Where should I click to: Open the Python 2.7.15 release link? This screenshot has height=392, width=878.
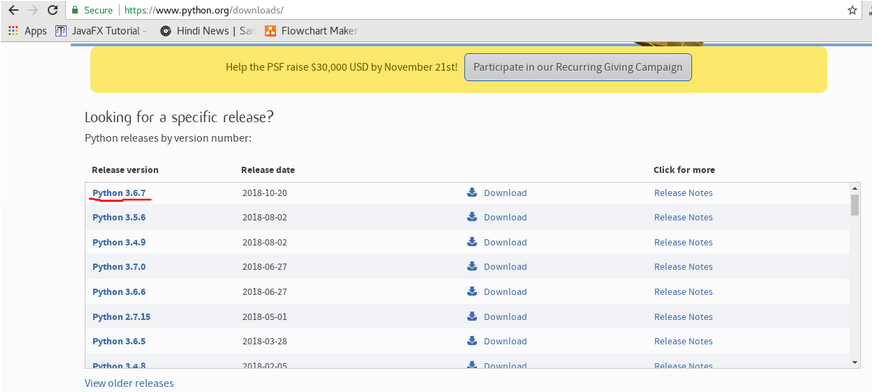(122, 316)
